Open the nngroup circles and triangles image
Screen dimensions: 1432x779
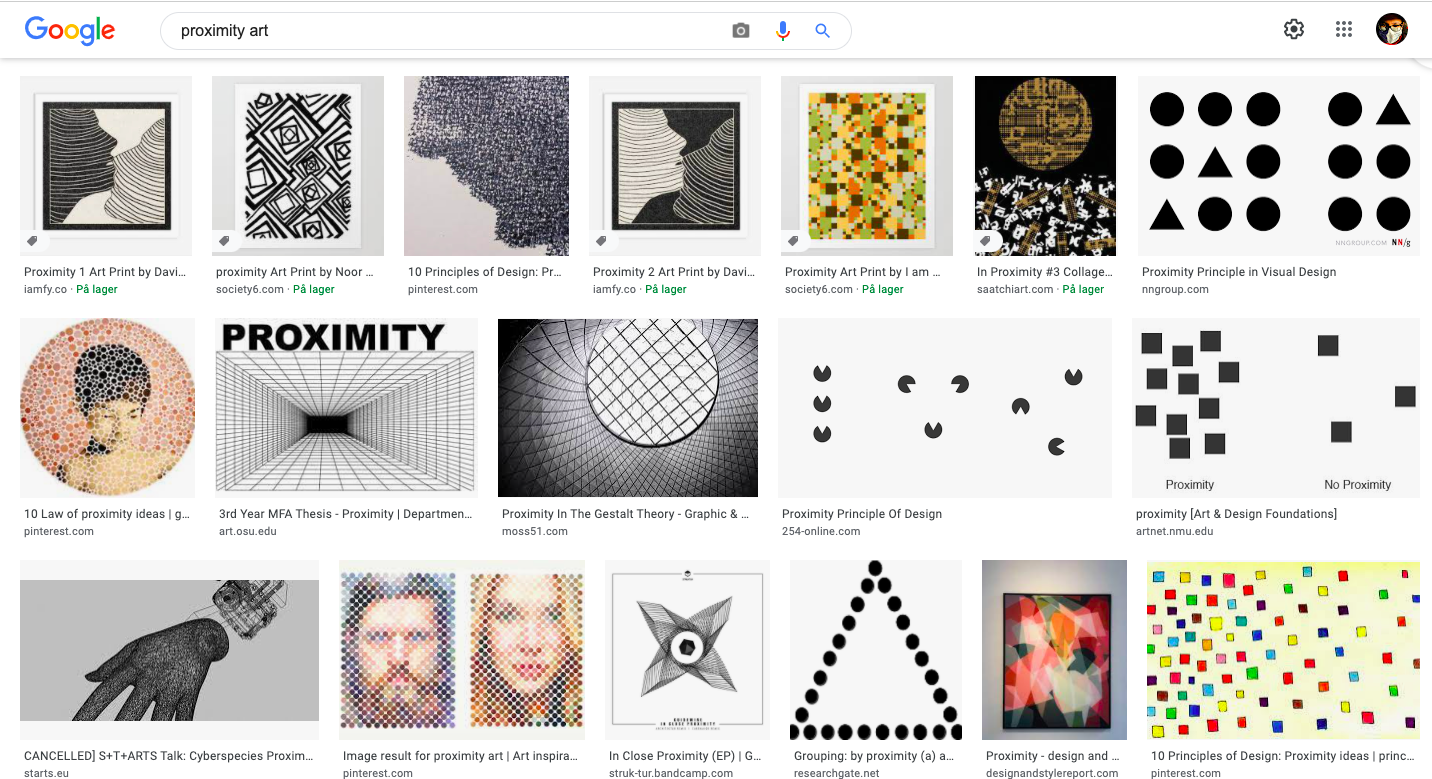point(1278,166)
